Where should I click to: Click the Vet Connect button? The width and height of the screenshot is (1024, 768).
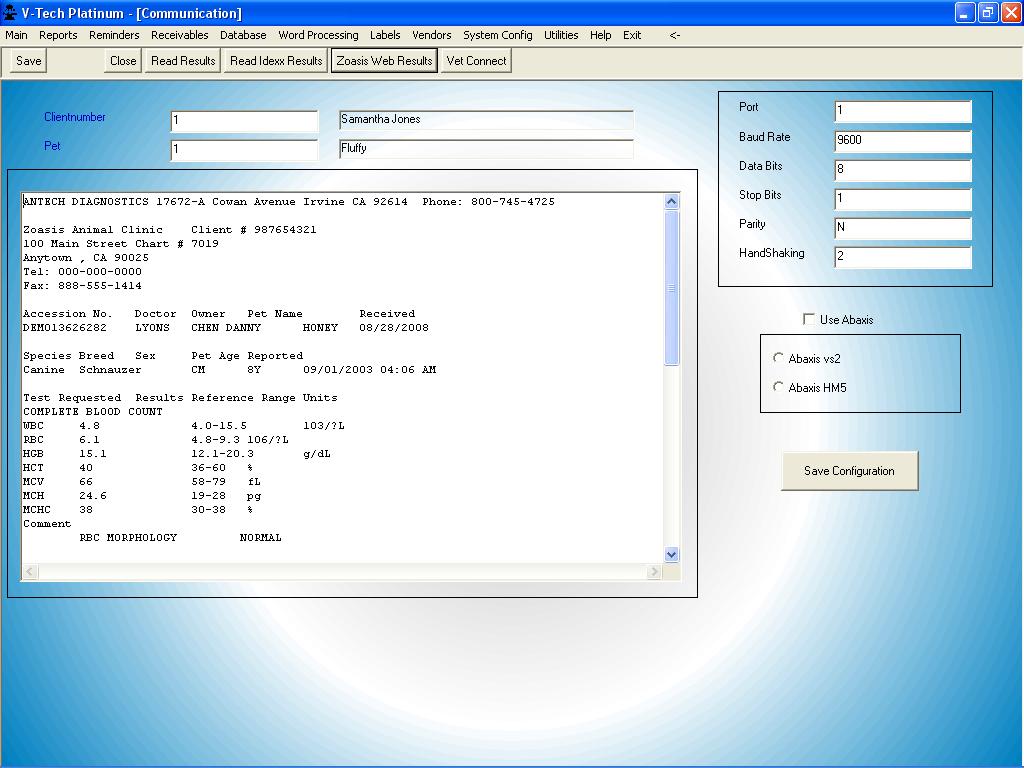(x=476, y=61)
